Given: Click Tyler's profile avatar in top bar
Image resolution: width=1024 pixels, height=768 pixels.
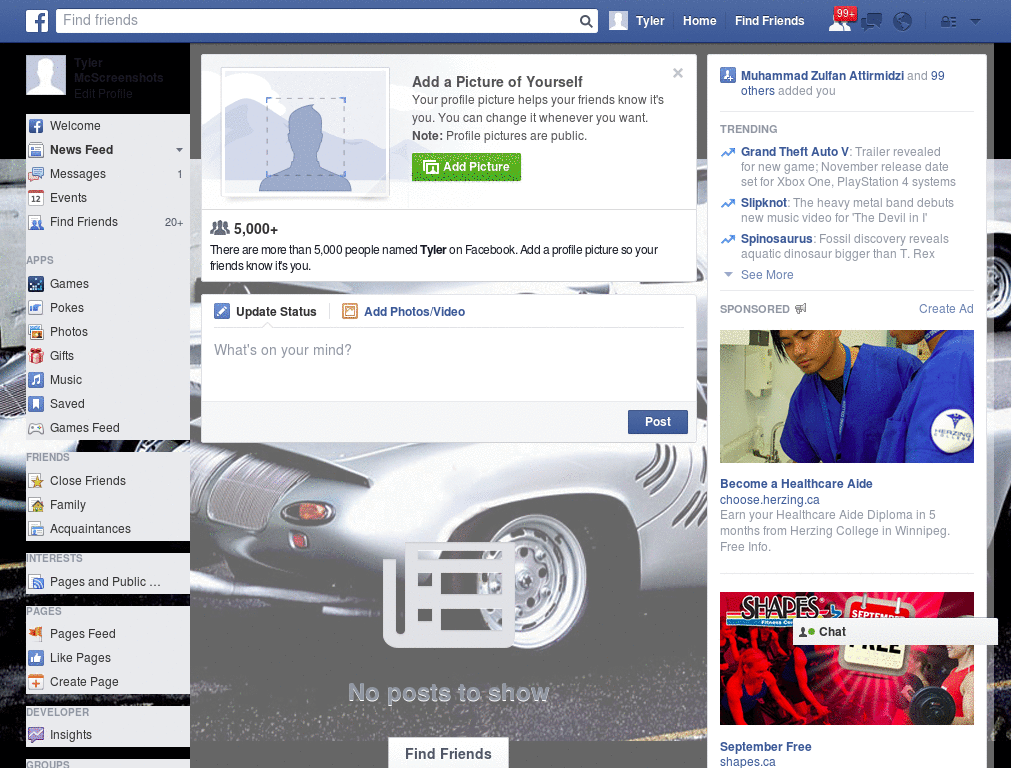Looking at the screenshot, I should pos(618,21).
